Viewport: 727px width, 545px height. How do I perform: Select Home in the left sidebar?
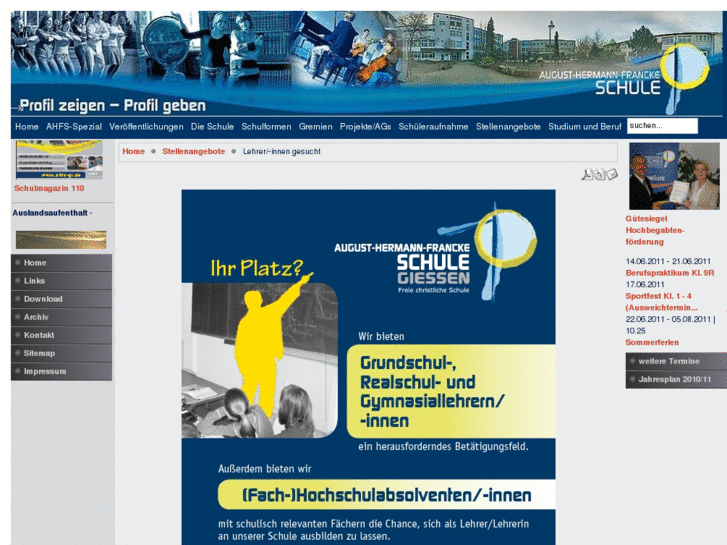61,263
